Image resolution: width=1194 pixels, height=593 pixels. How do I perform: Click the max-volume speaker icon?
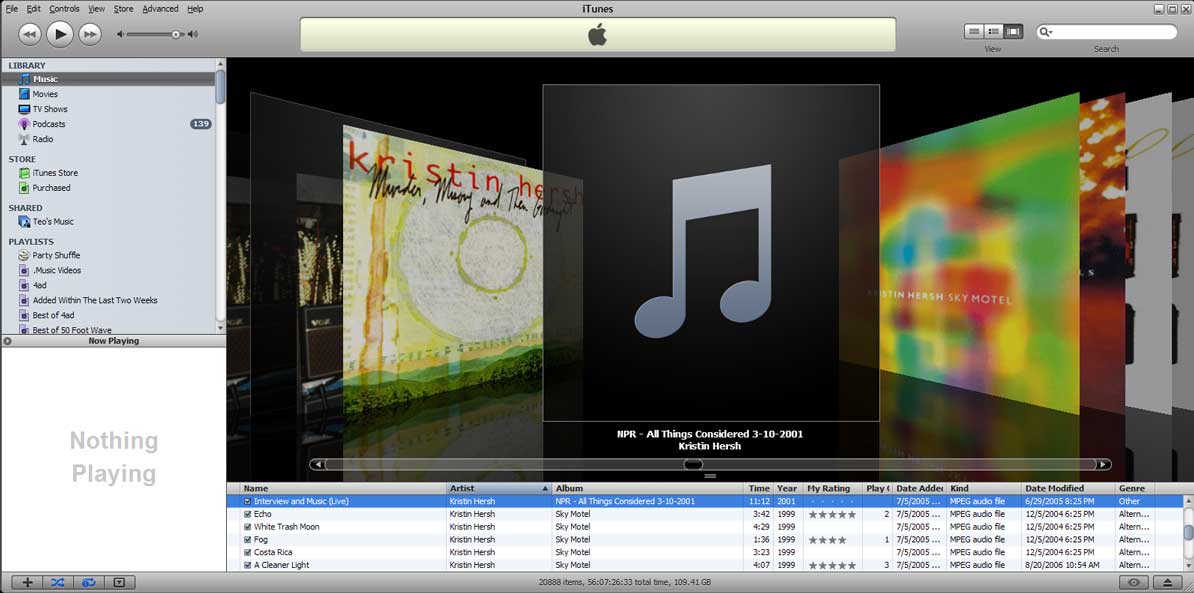pyautogui.click(x=193, y=34)
